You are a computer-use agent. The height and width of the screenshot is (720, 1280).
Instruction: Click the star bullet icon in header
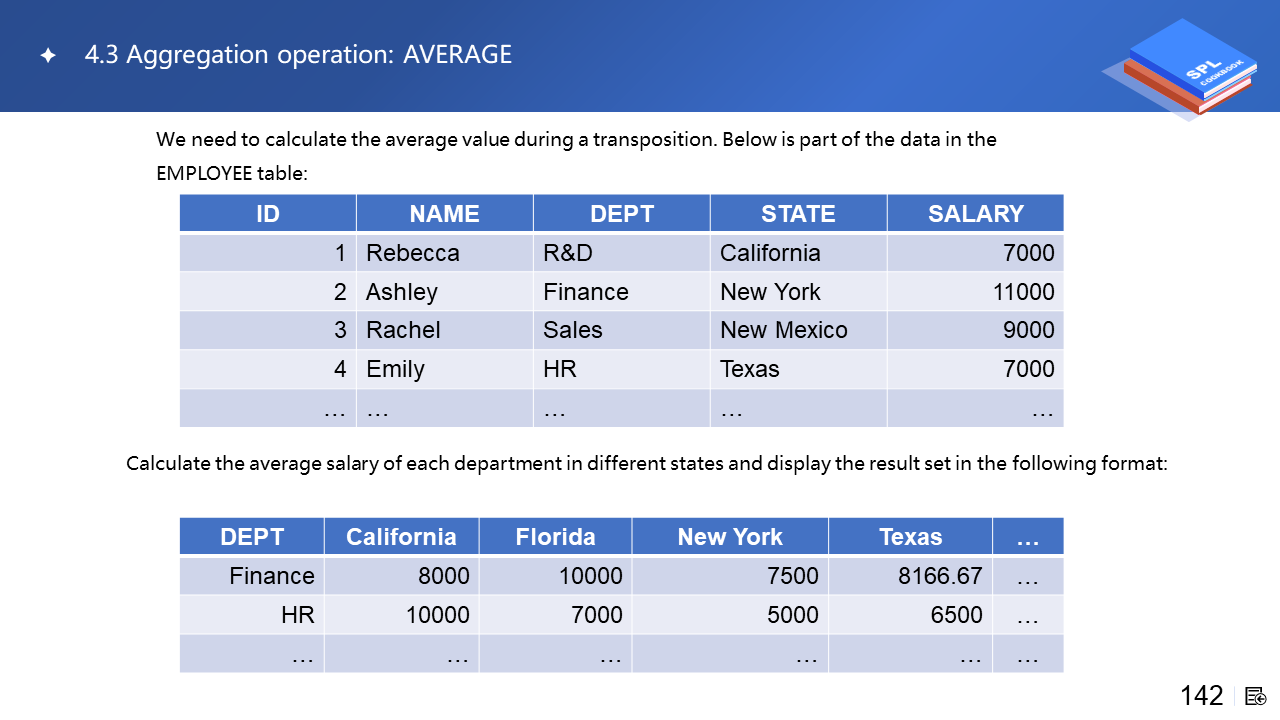(x=47, y=56)
